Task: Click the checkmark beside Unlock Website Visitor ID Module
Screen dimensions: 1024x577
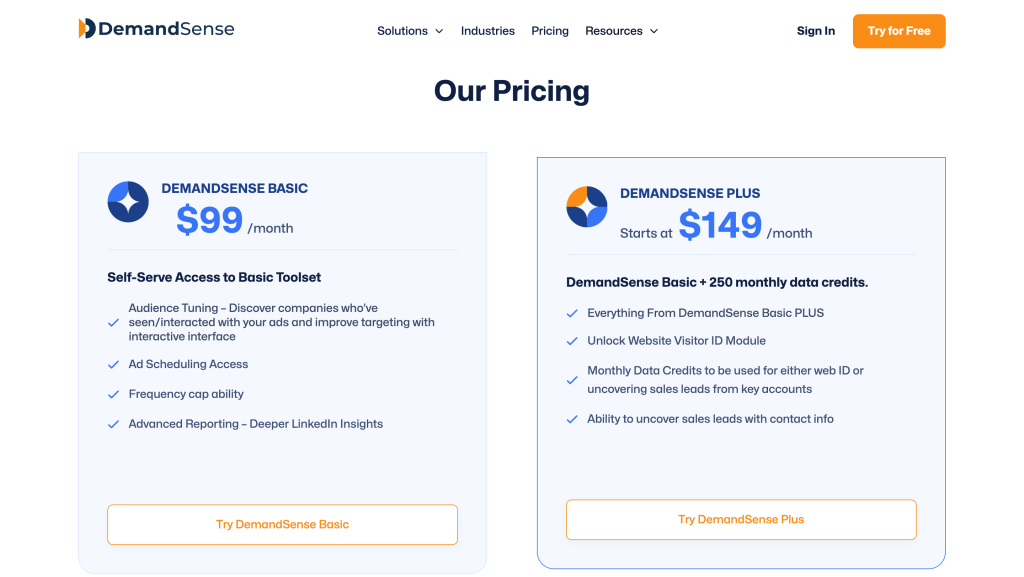Action: (572, 341)
